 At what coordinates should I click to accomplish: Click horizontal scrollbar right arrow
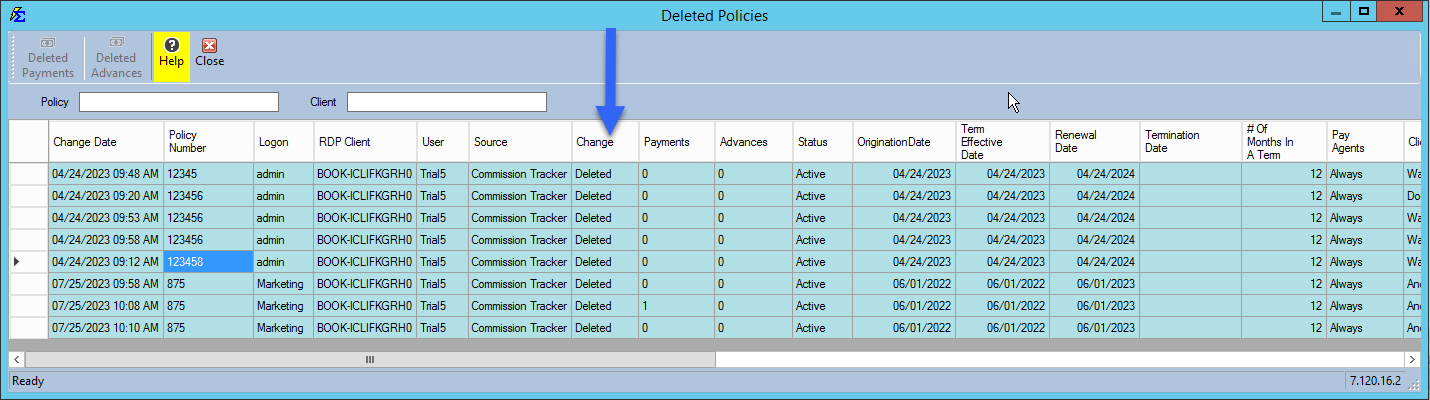[1412, 359]
